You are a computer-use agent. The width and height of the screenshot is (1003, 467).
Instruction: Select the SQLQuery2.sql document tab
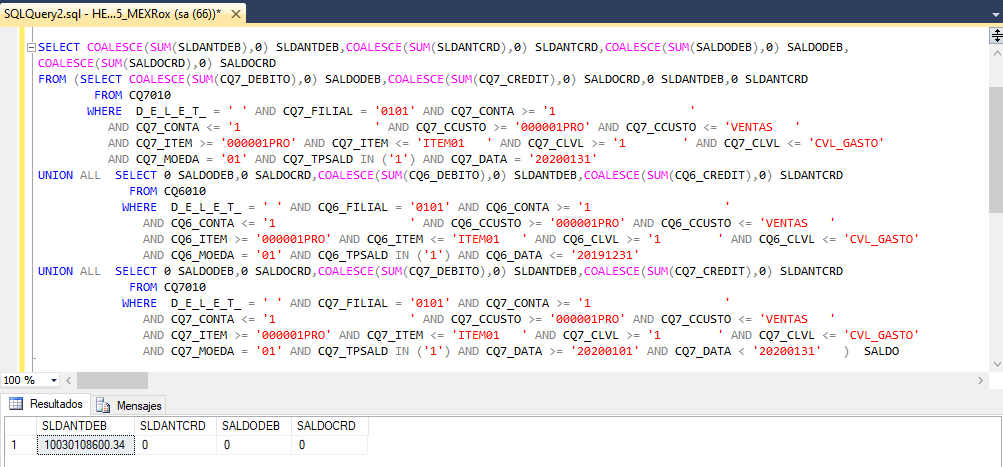122,13
